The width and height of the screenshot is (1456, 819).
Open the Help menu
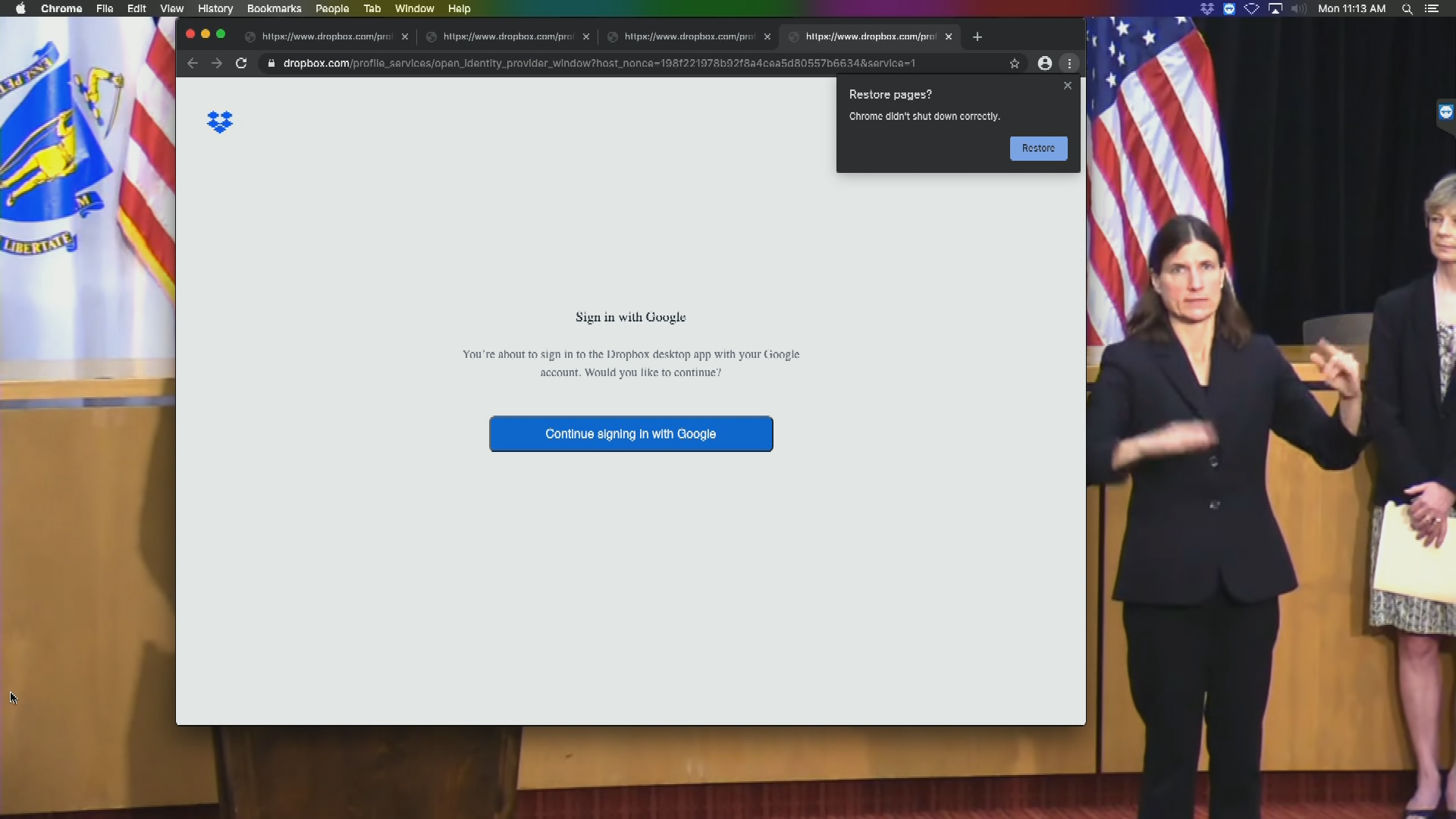click(459, 8)
